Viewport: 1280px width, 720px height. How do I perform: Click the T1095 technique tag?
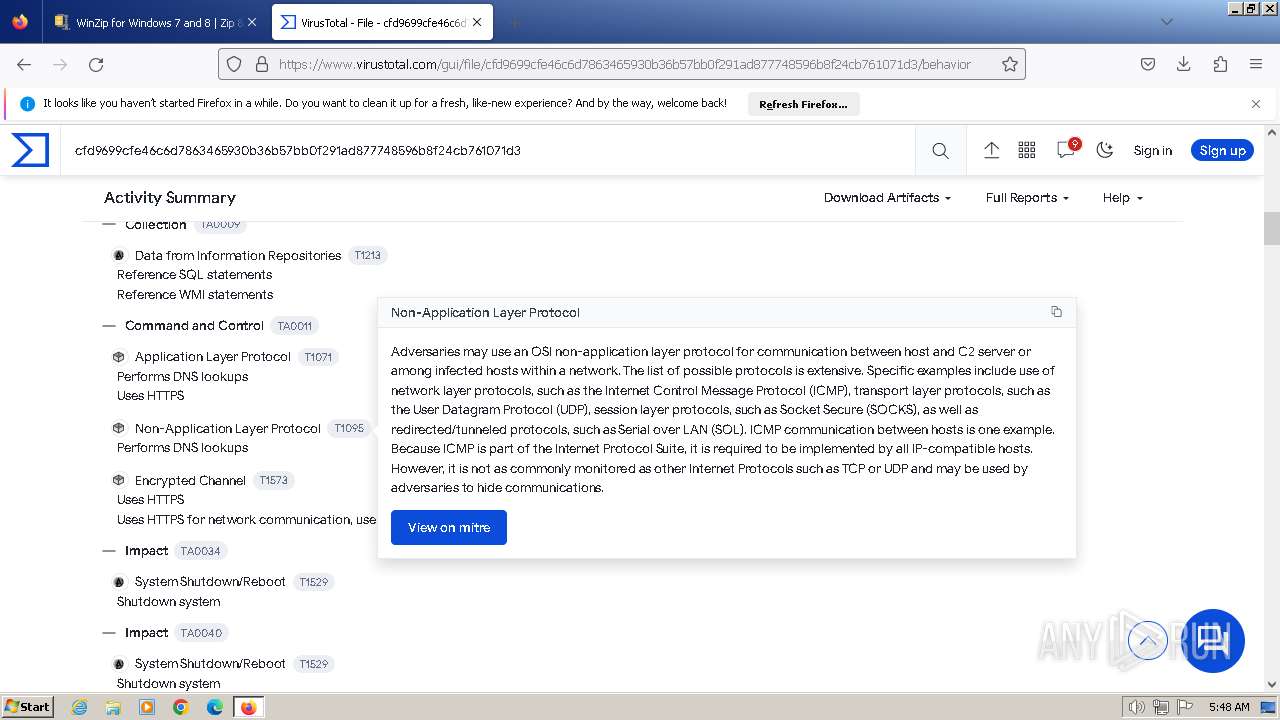pyautogui.click(x=349, y=428)
